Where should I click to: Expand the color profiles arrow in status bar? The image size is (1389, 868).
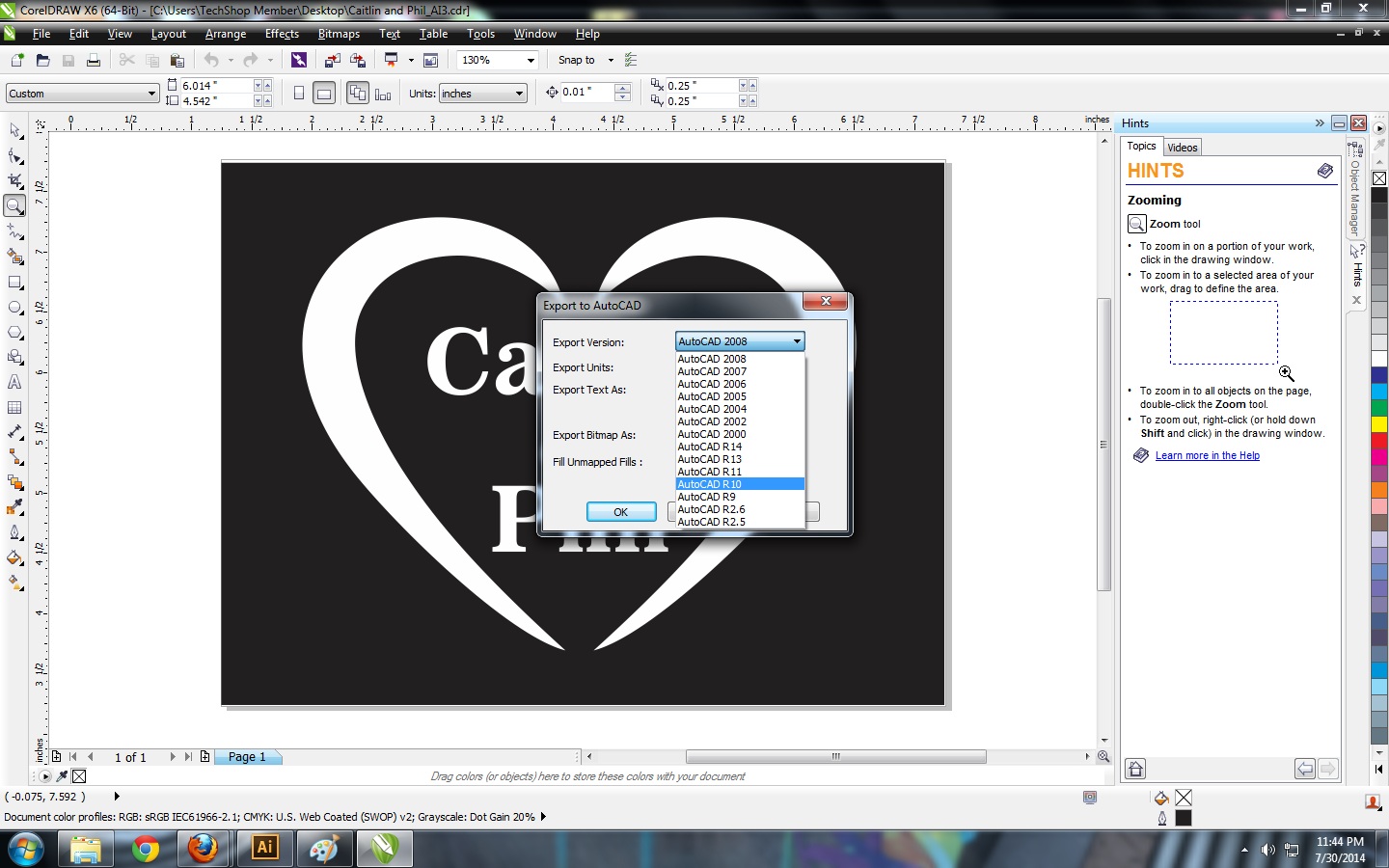(x=543, y=817)
